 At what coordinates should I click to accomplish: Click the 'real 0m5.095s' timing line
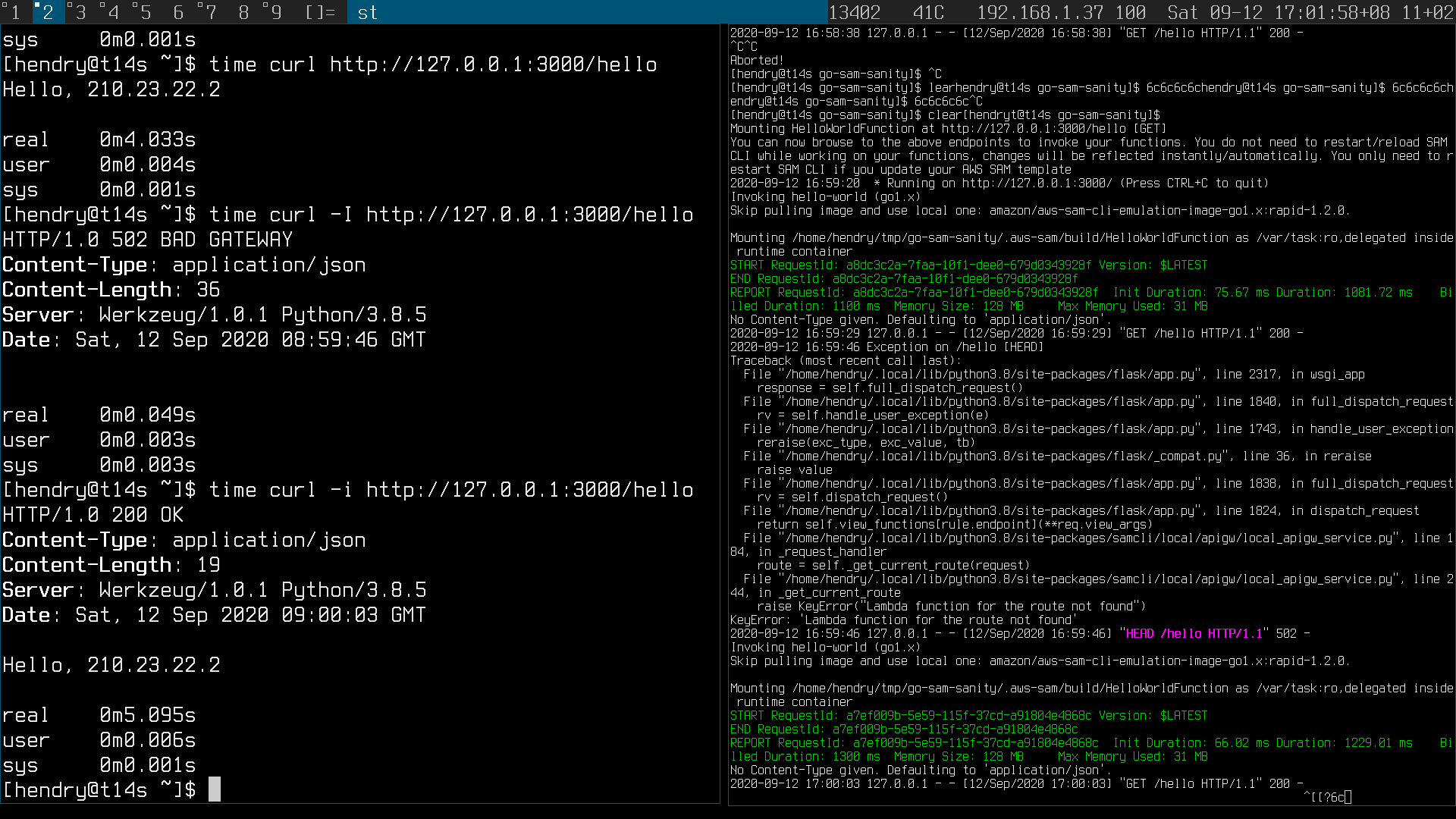(x=99, y=715)
